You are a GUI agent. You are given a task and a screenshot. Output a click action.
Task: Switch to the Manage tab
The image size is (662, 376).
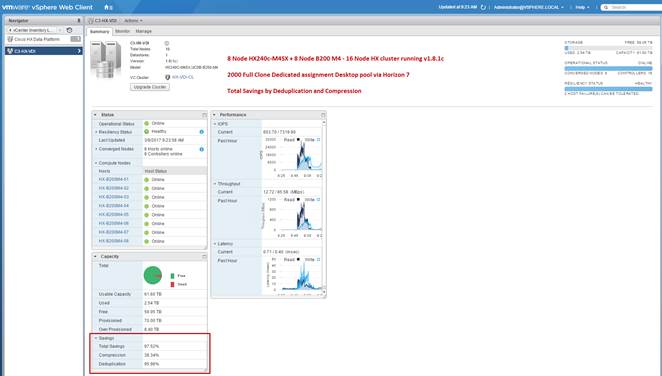click(x=144, y=31)
